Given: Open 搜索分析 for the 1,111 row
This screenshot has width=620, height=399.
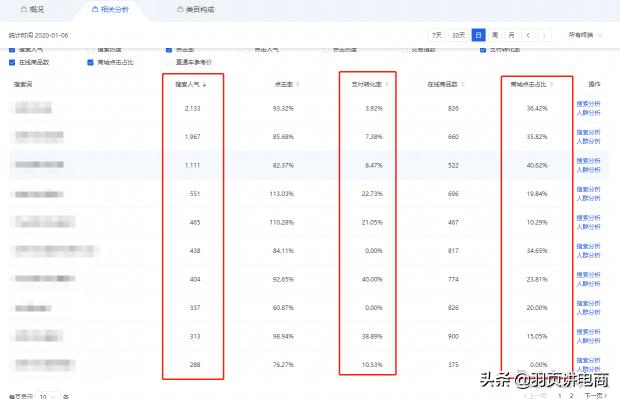Looking at the screenshot, I should [x=588, y=161].
